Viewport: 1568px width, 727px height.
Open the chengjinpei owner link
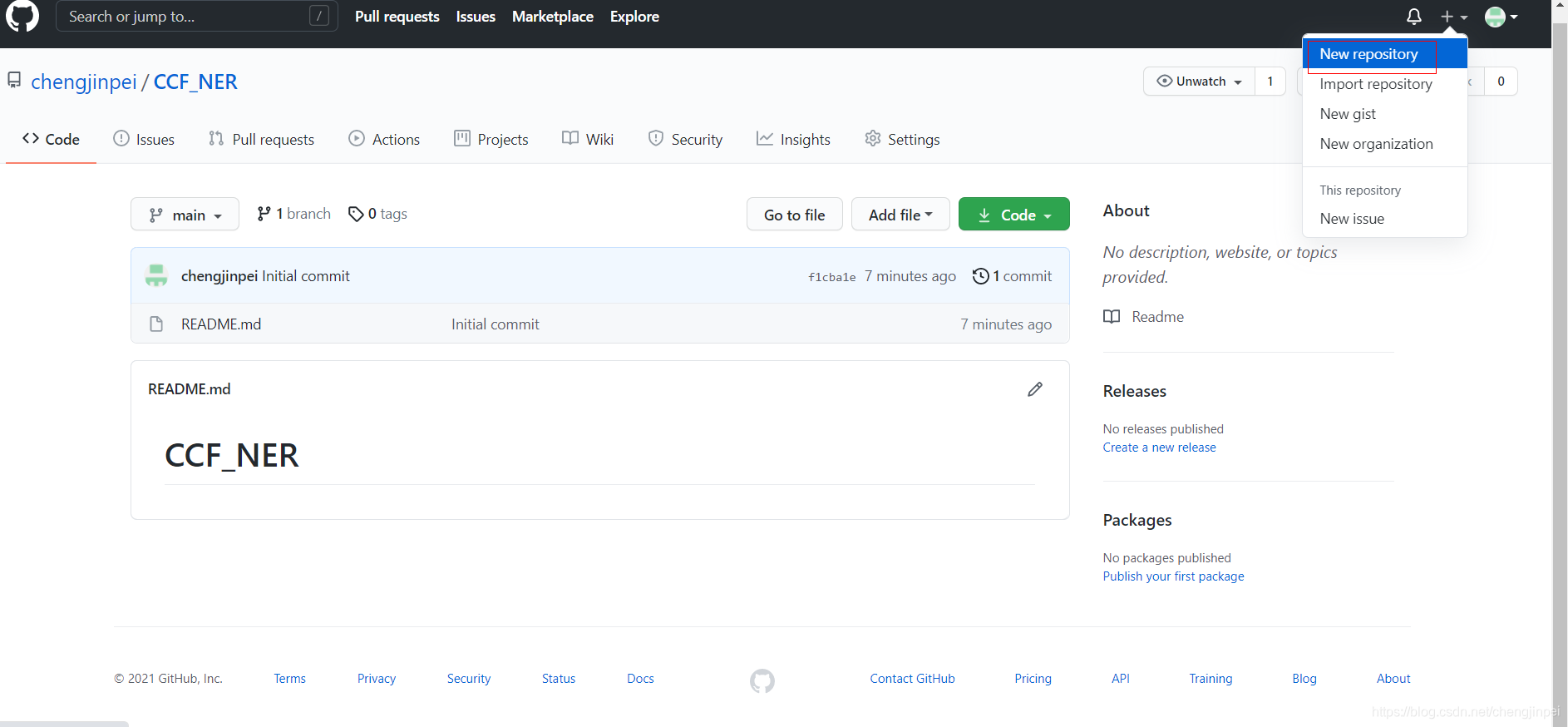click(84, 82)
